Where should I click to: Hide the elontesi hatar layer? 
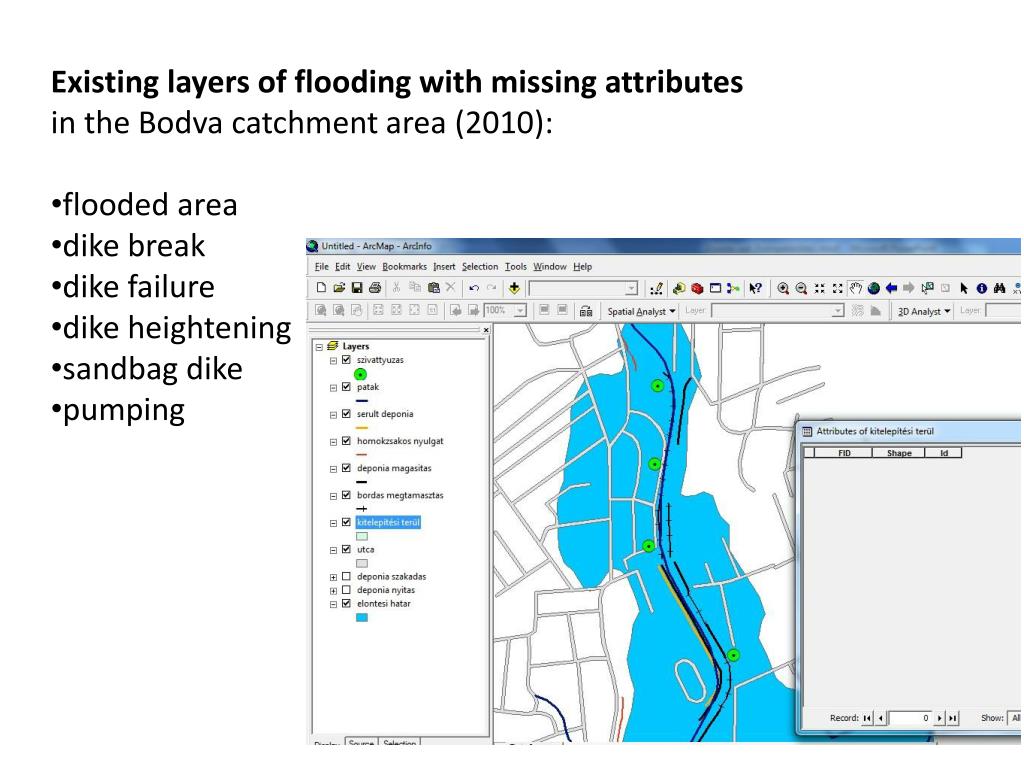pos(346,603)
